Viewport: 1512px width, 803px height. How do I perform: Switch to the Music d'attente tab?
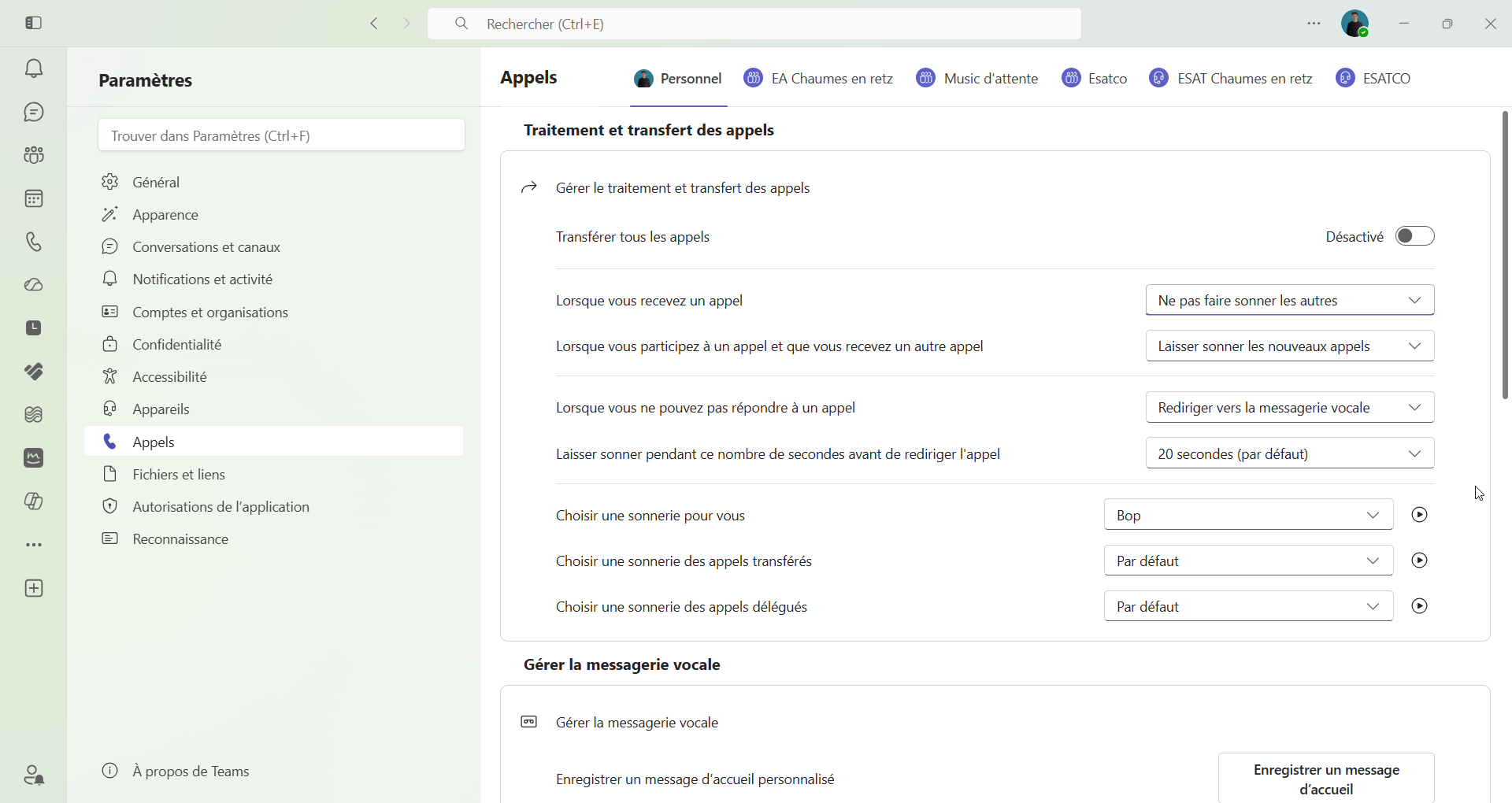pyautogui.click(x=977, y=79)
